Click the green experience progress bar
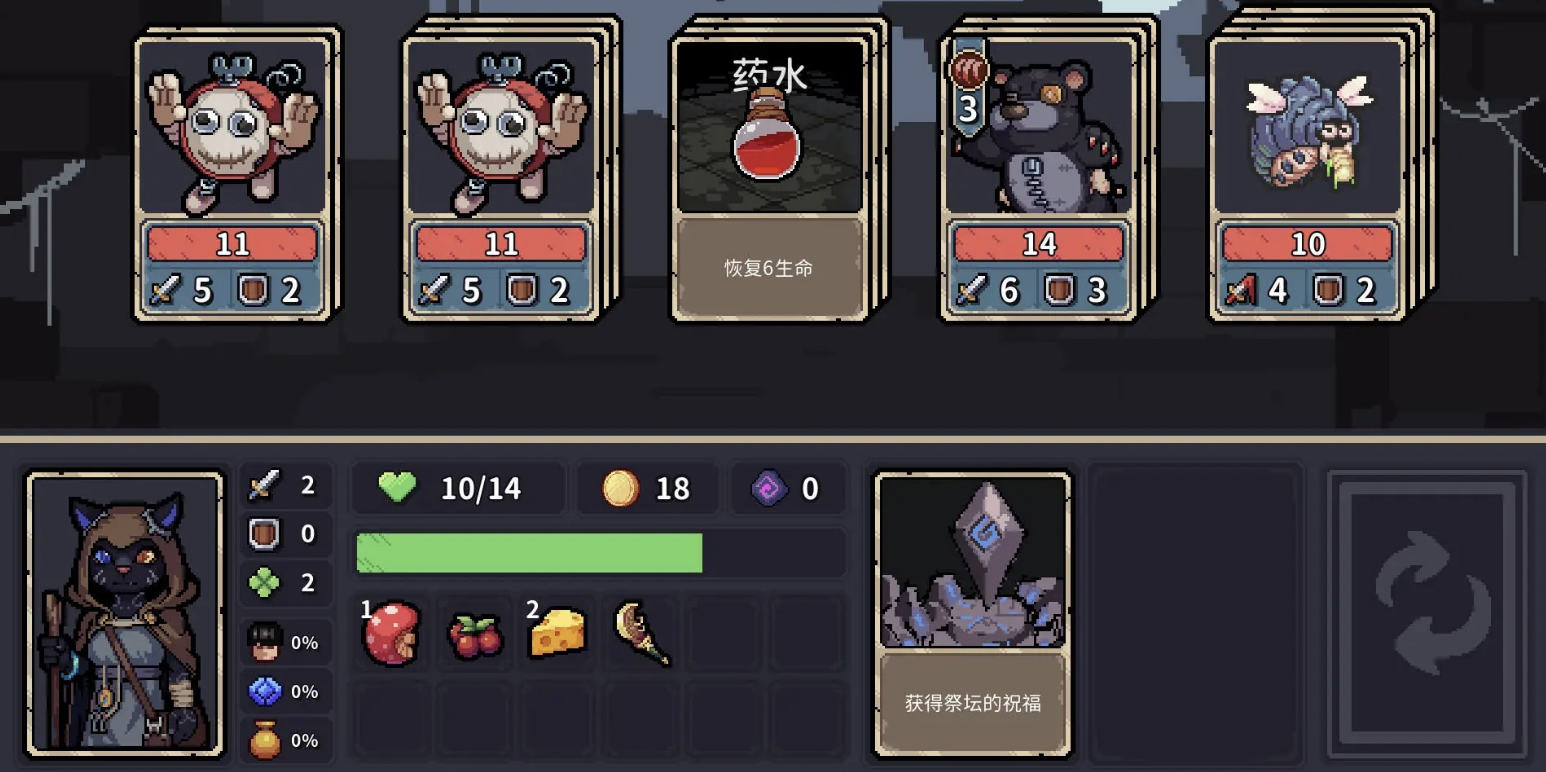This screenshot has height=772, width=1546. coord(600,553)
